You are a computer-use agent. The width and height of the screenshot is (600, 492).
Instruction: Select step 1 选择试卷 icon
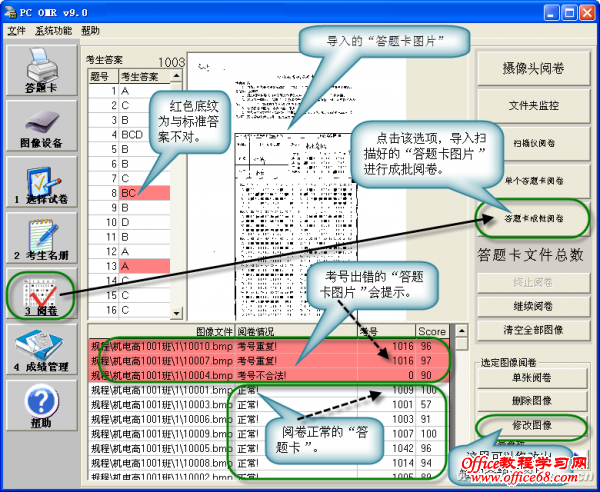tap(41, 182)
